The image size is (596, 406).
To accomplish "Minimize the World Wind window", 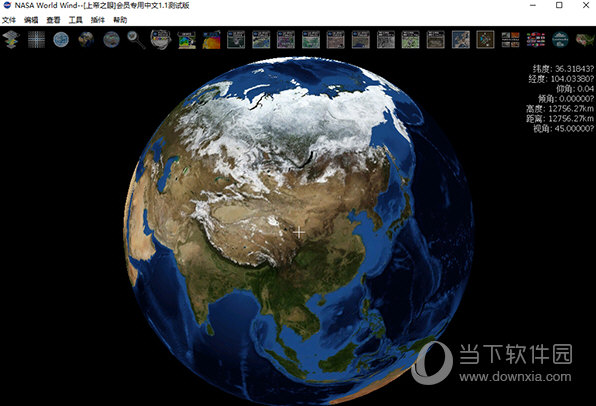I will click(533, 5).
